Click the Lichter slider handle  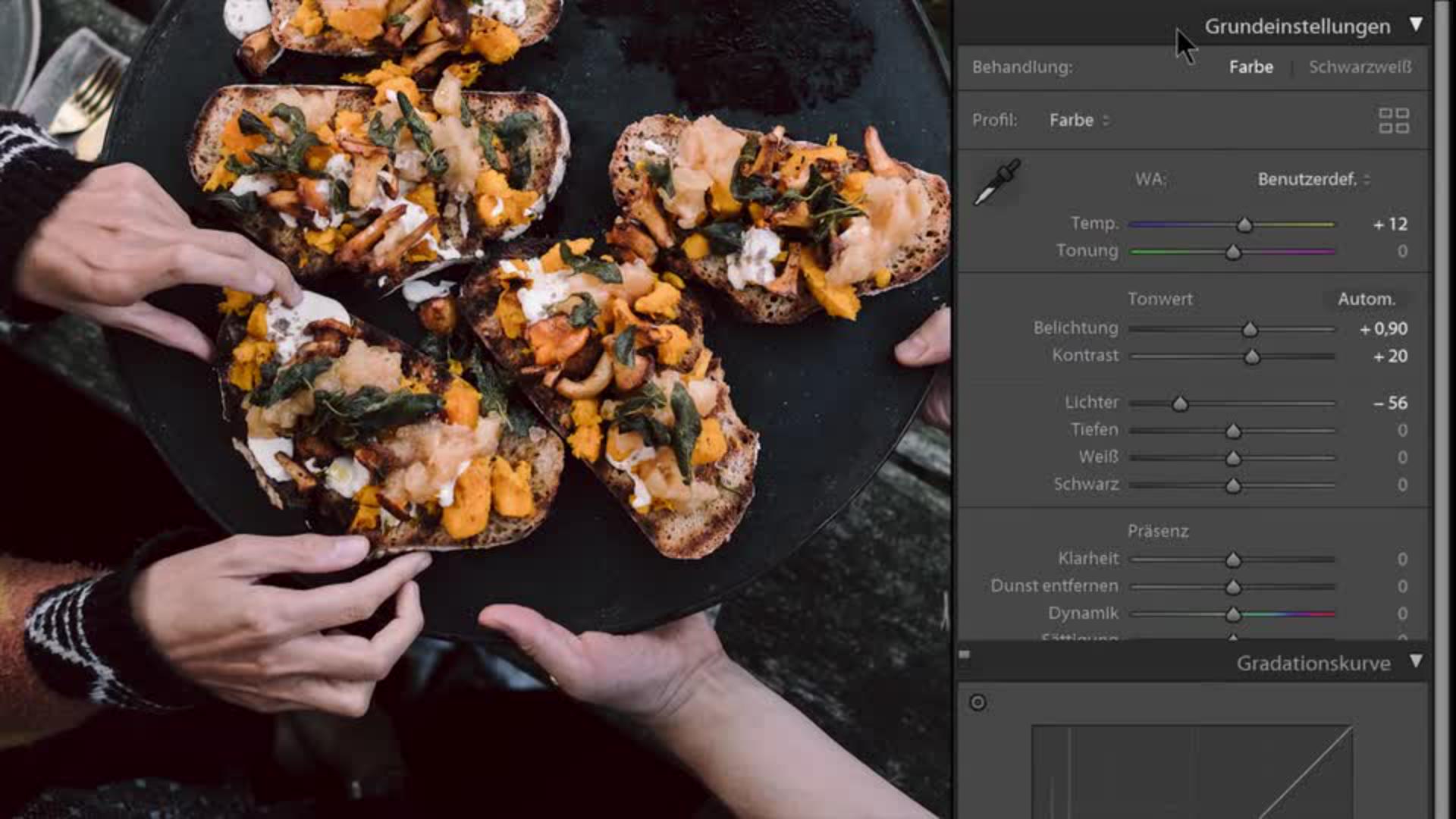coord(1180,404)
